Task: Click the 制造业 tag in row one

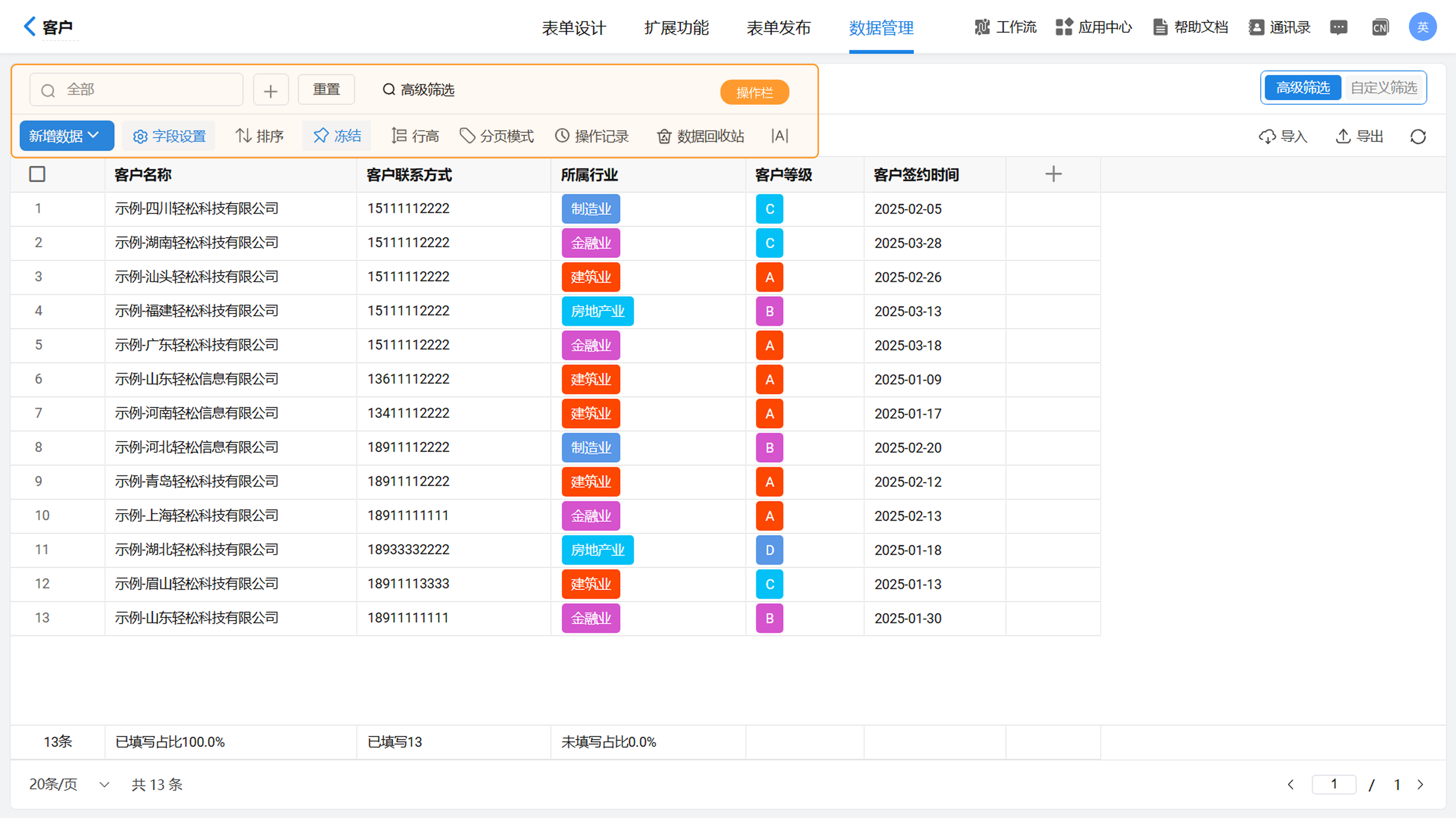Action: (590, 209)
